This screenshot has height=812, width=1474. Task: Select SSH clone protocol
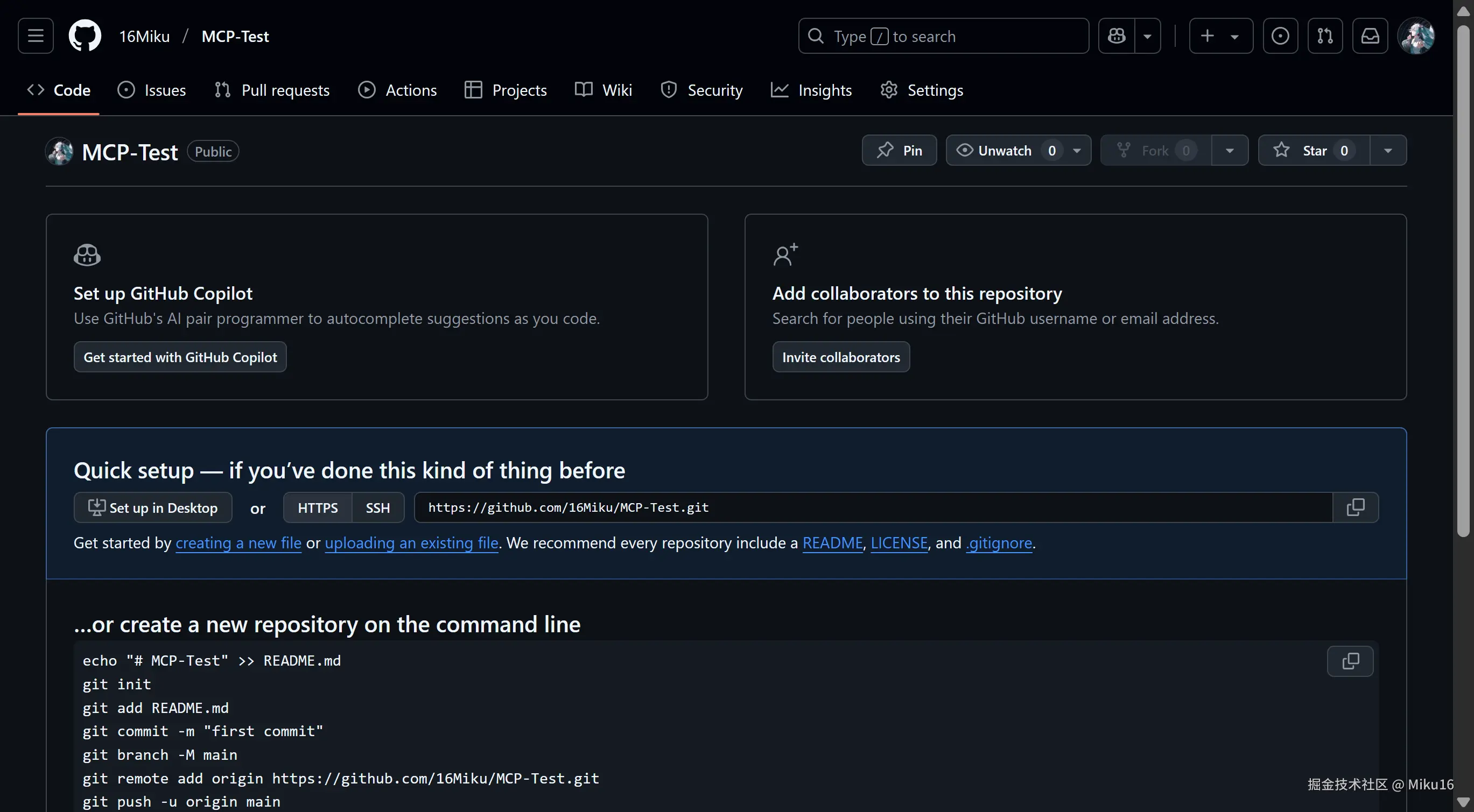[378, 508]
